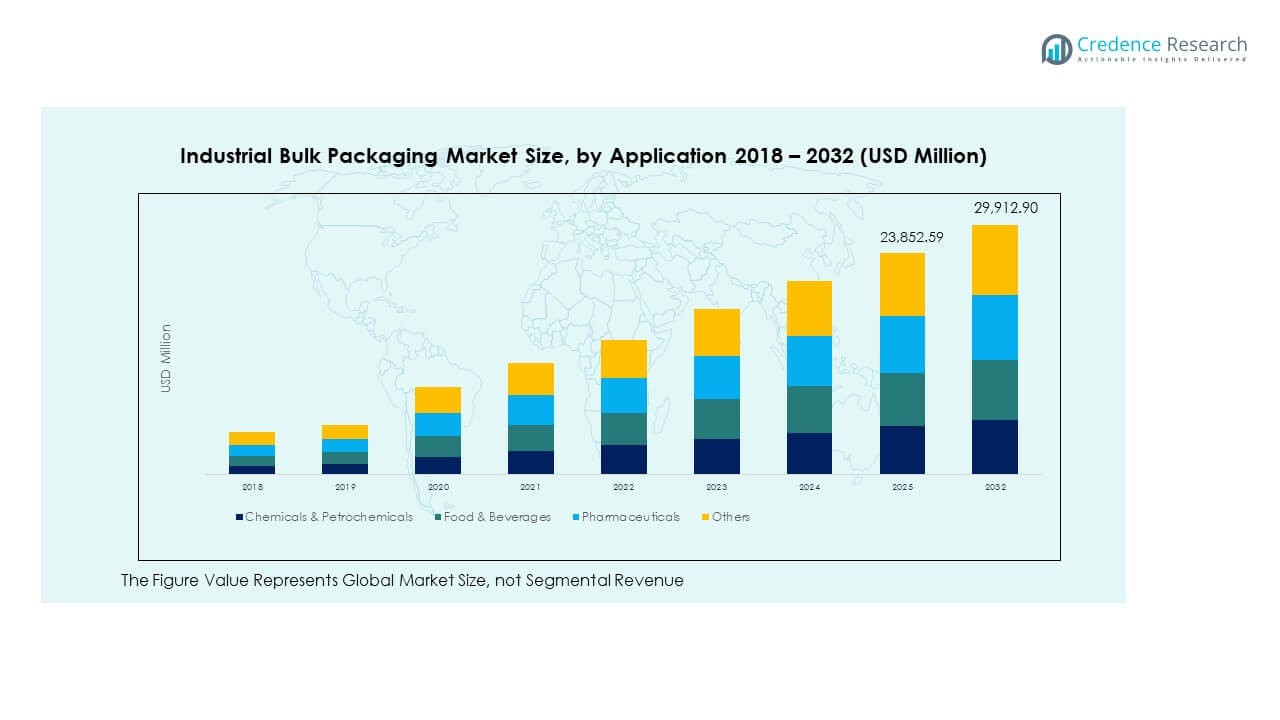Screen dimensions: 1280x720
Task: Click the 2022 year label on axis
Action: click(x=623, y=487)
